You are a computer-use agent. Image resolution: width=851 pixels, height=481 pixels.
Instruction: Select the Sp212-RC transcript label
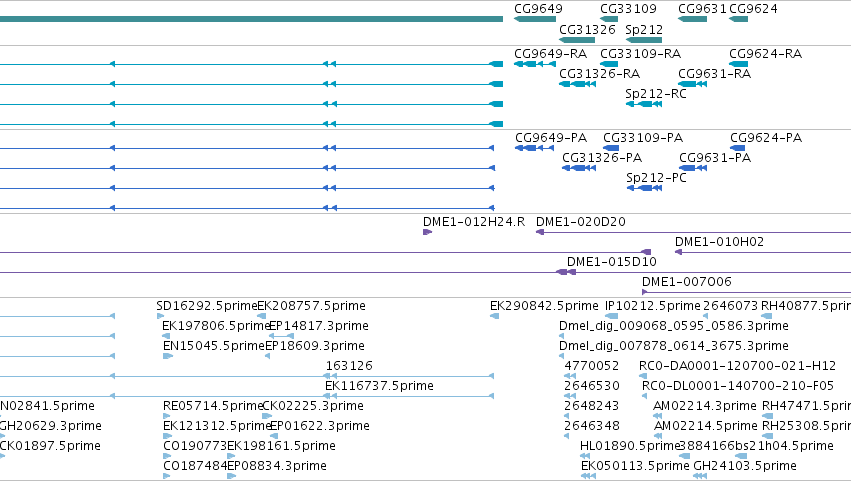[656, 94]
